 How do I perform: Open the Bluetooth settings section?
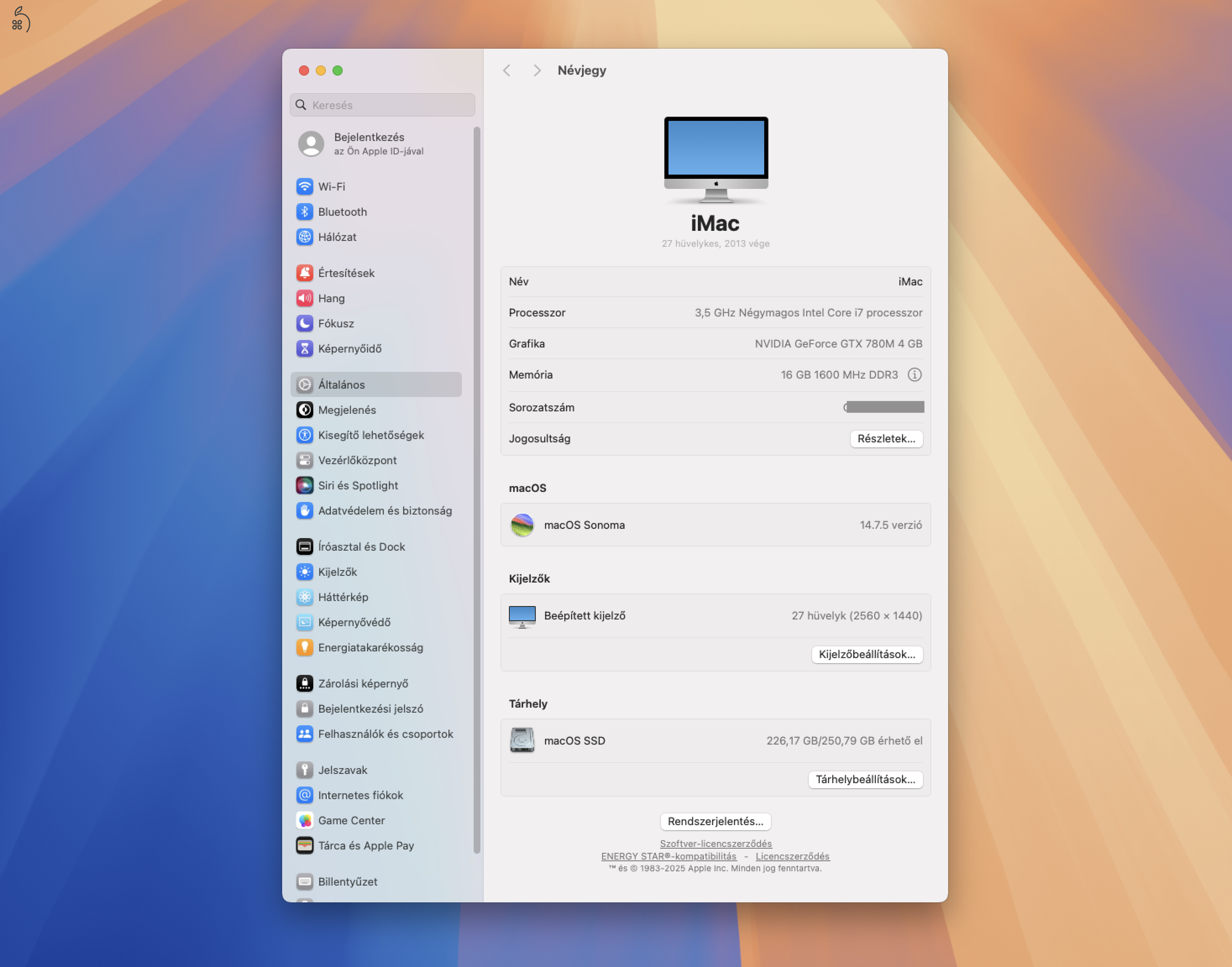pyautogui.click(x=342, y=212)
